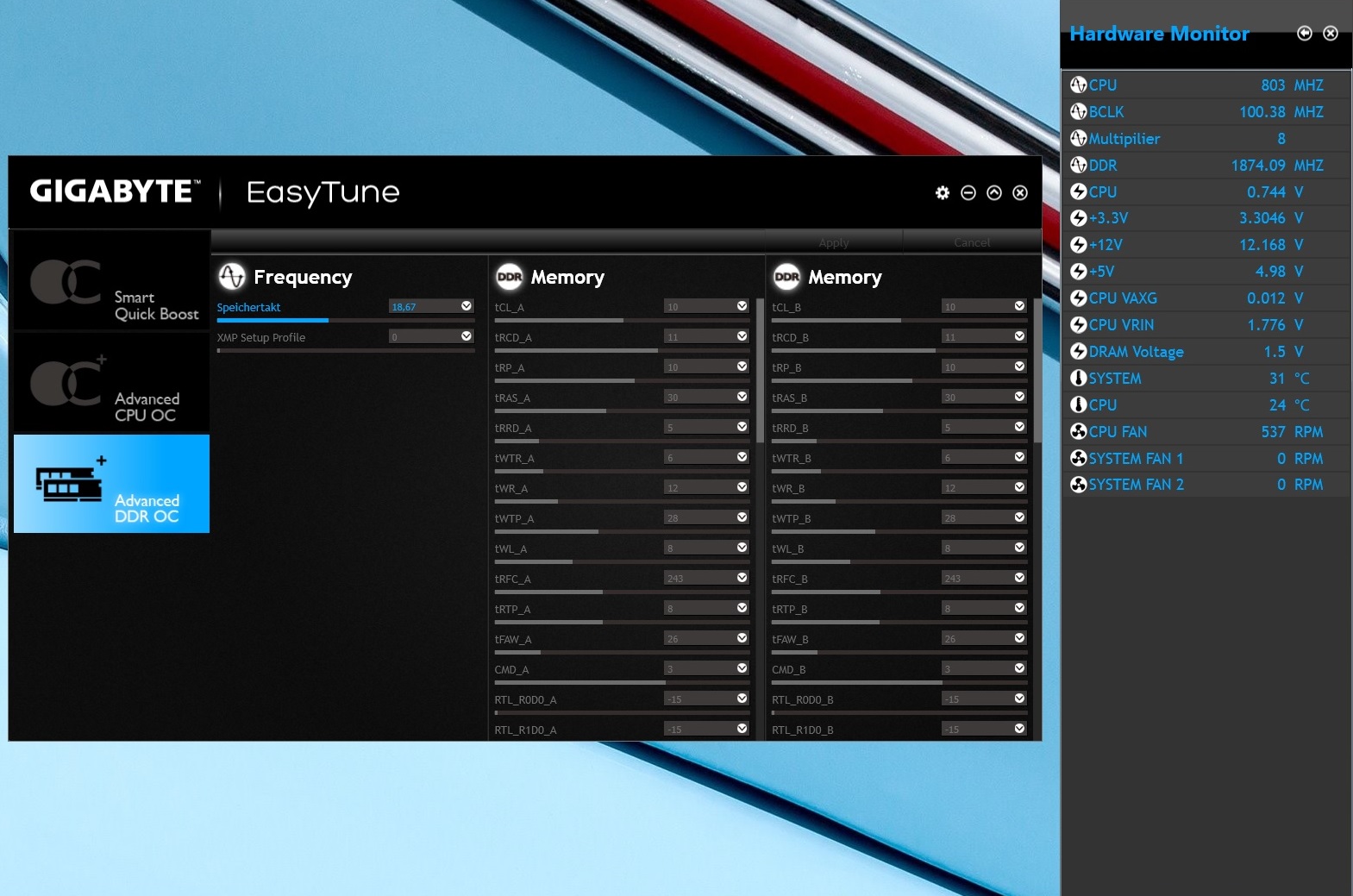Expand the CMD_B value dropdown

[1020, 668]
